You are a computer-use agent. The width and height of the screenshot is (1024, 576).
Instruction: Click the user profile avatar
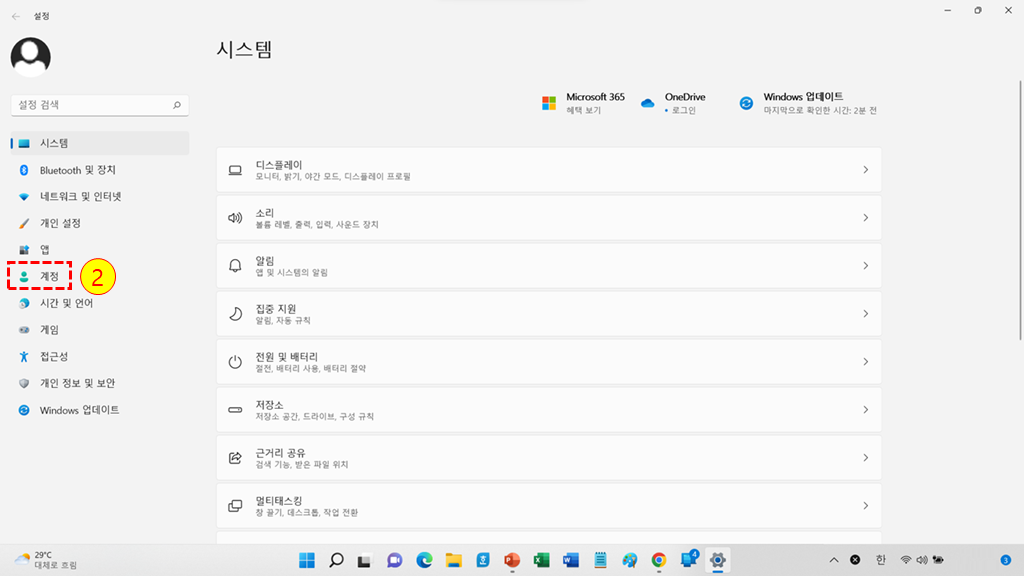(x=31, y=57)
